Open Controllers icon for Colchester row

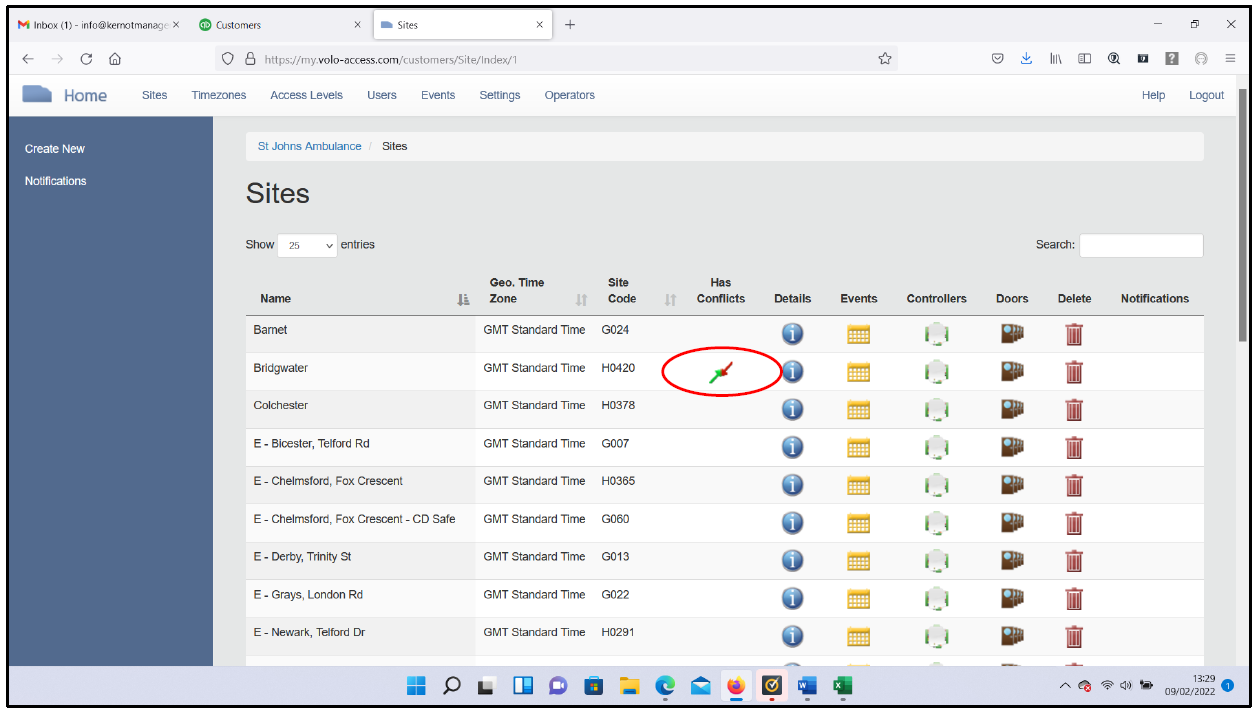coord(936,410)
